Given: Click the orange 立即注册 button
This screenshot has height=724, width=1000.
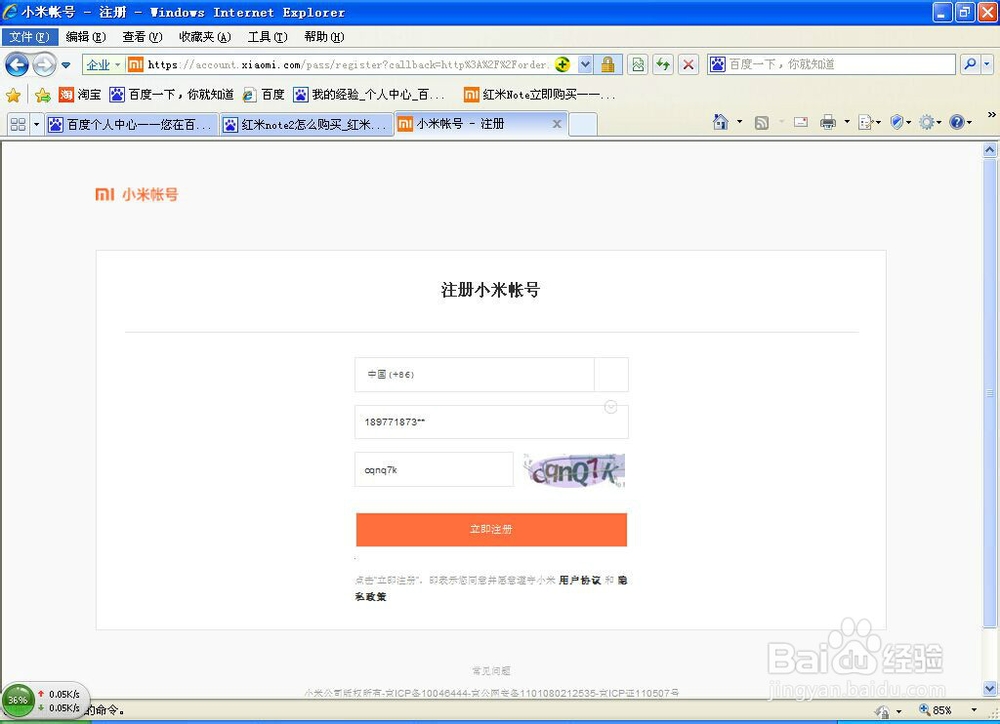Looking at the screenshot, I should (x=491, y=529).
